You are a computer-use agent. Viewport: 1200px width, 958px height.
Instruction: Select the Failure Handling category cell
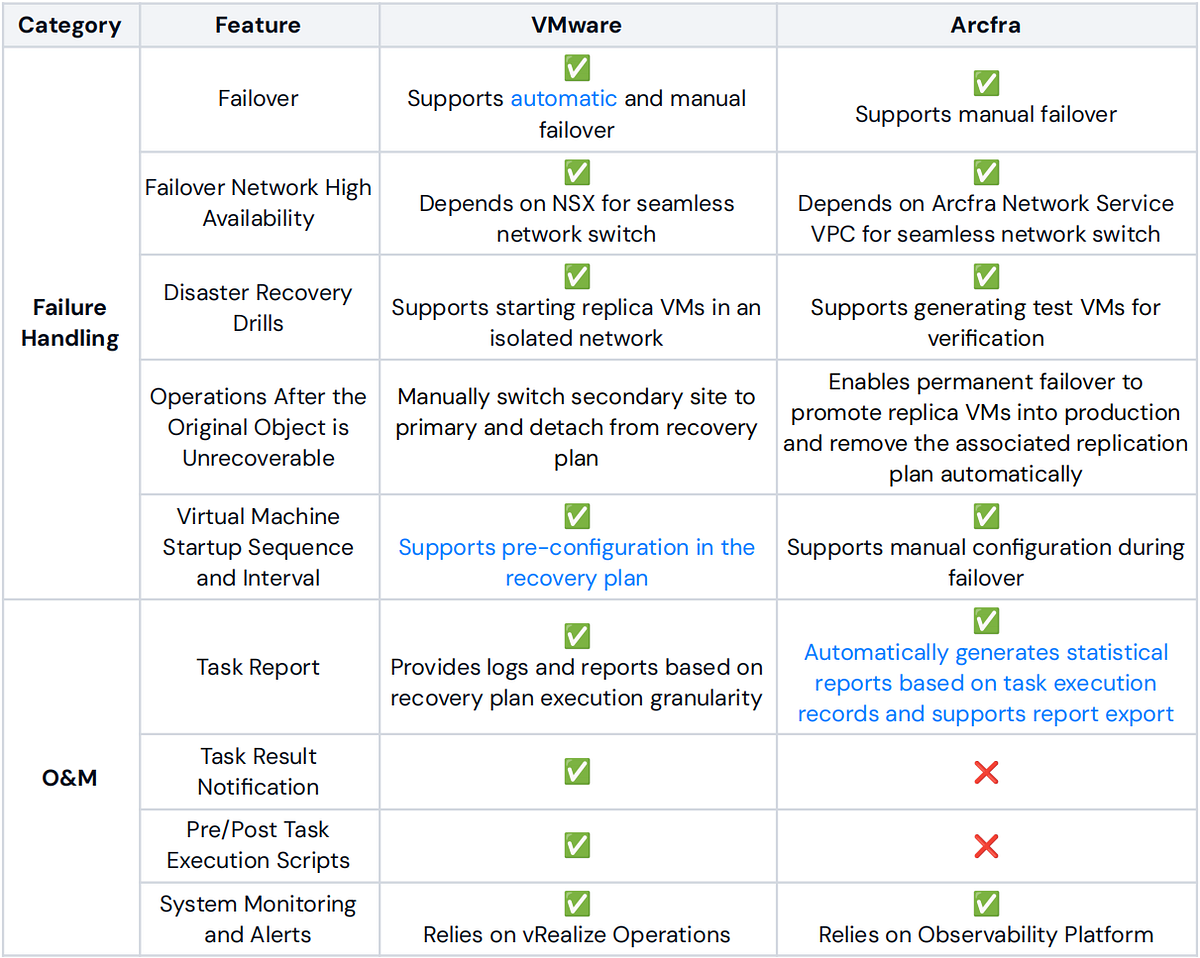click(x=70, y=323)
